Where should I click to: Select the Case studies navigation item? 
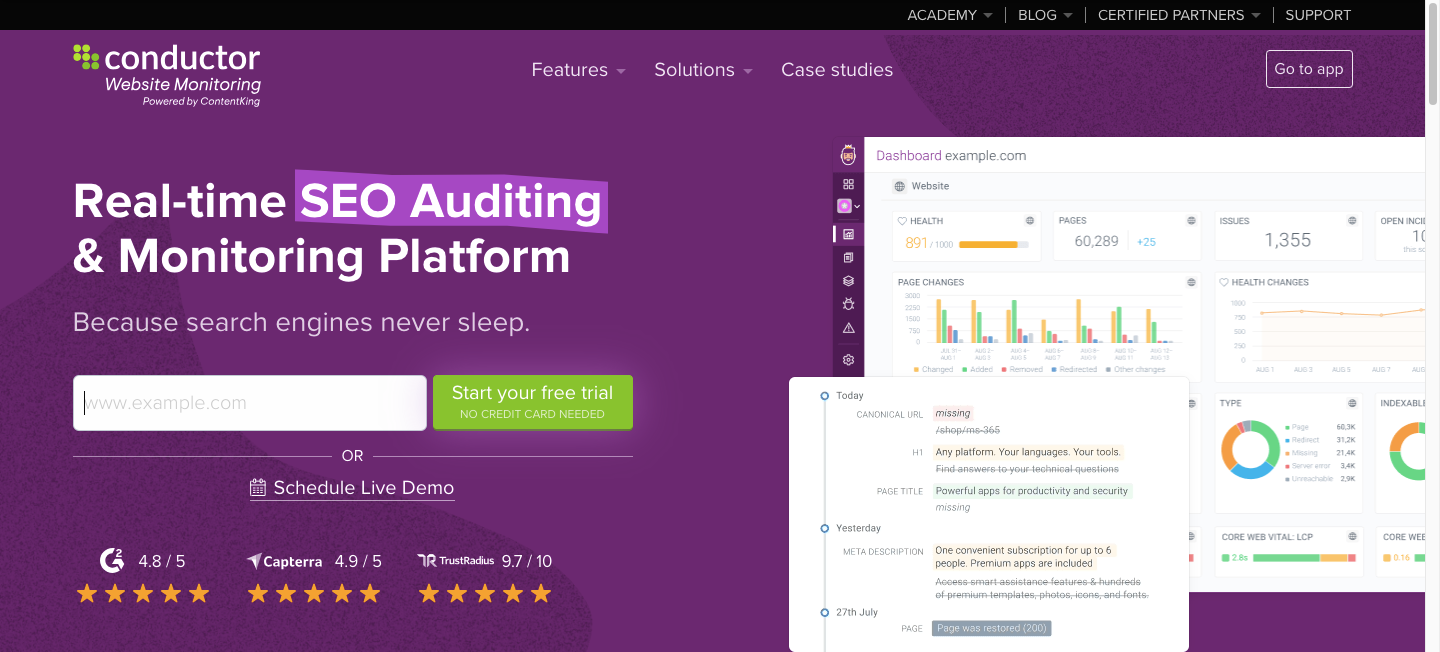tap(837, 69)
